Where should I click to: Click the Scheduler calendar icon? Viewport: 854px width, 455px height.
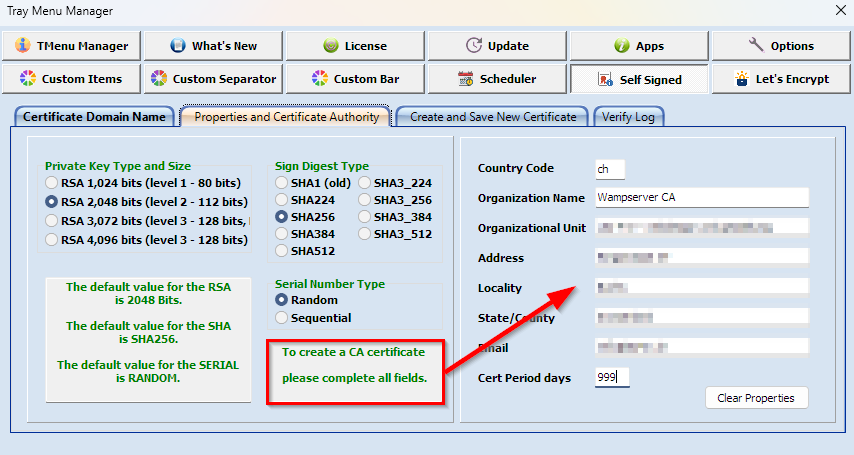(x=465, y=79)
